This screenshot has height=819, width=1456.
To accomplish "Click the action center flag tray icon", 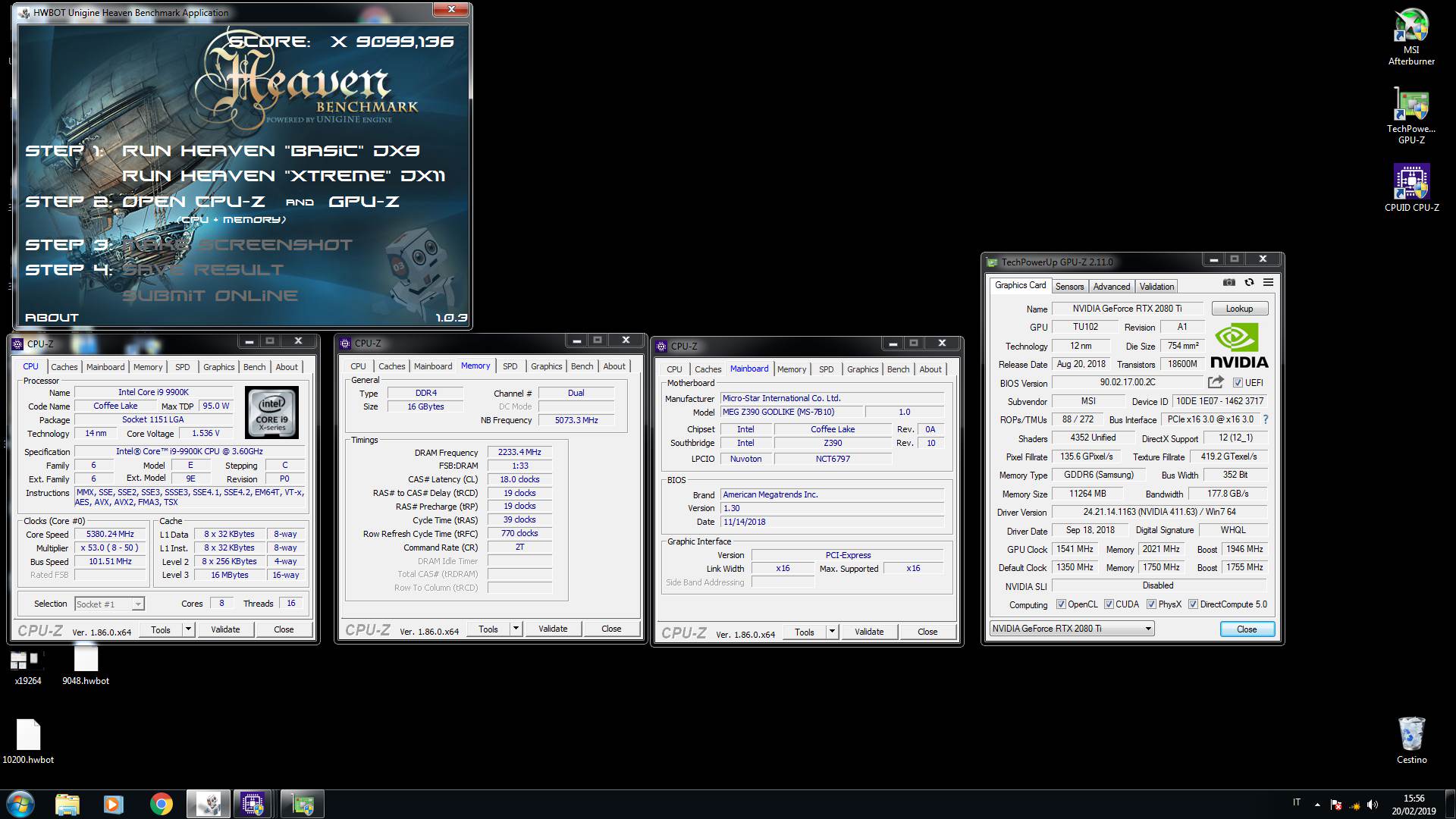I will pos(1336,805).
